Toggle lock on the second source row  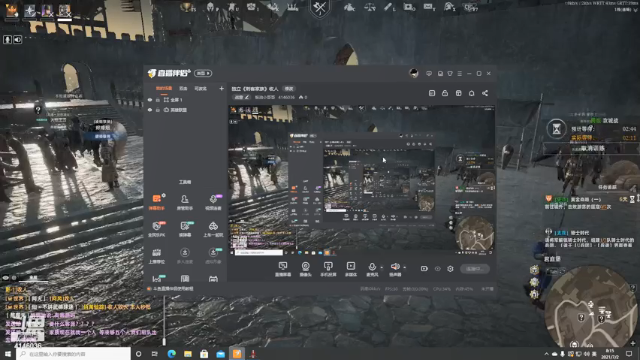tap(158, 110)
